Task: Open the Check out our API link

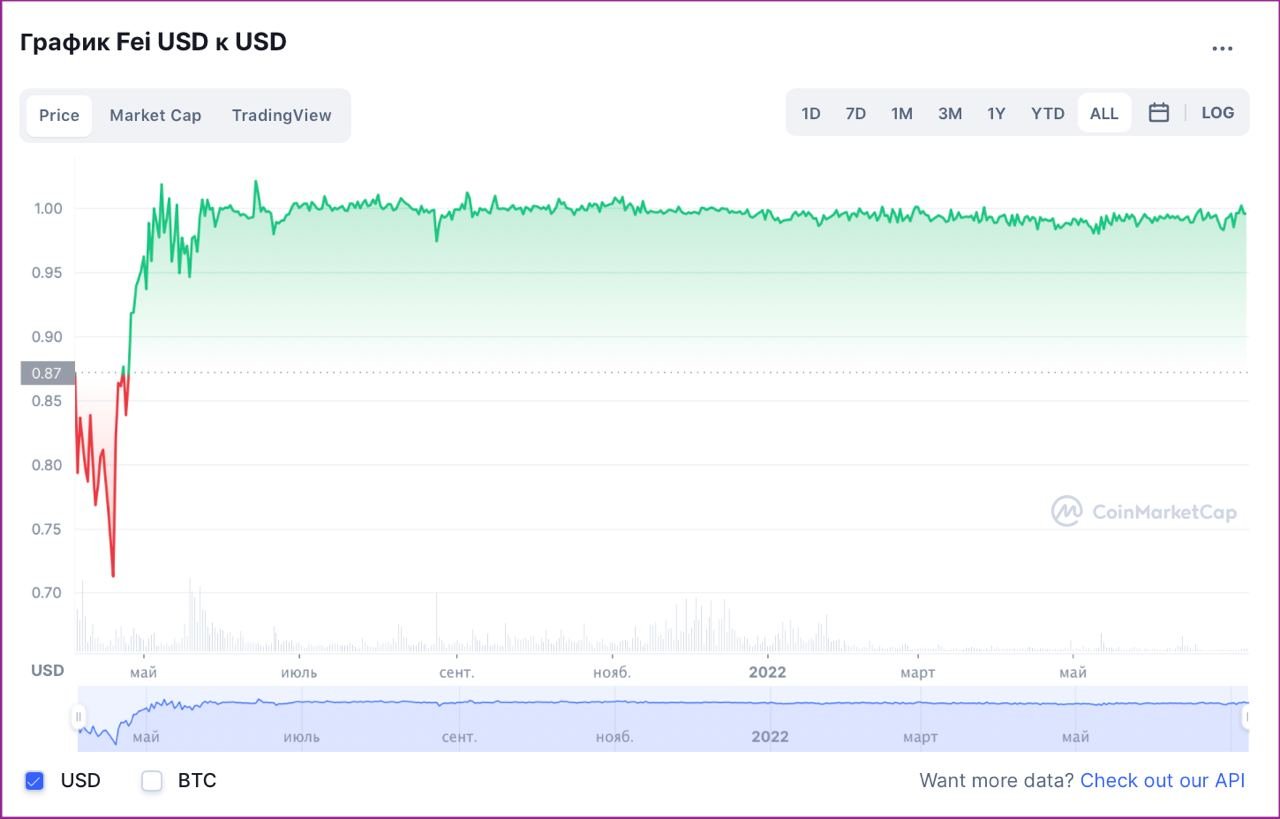Action: click(x=1162, y=781)
